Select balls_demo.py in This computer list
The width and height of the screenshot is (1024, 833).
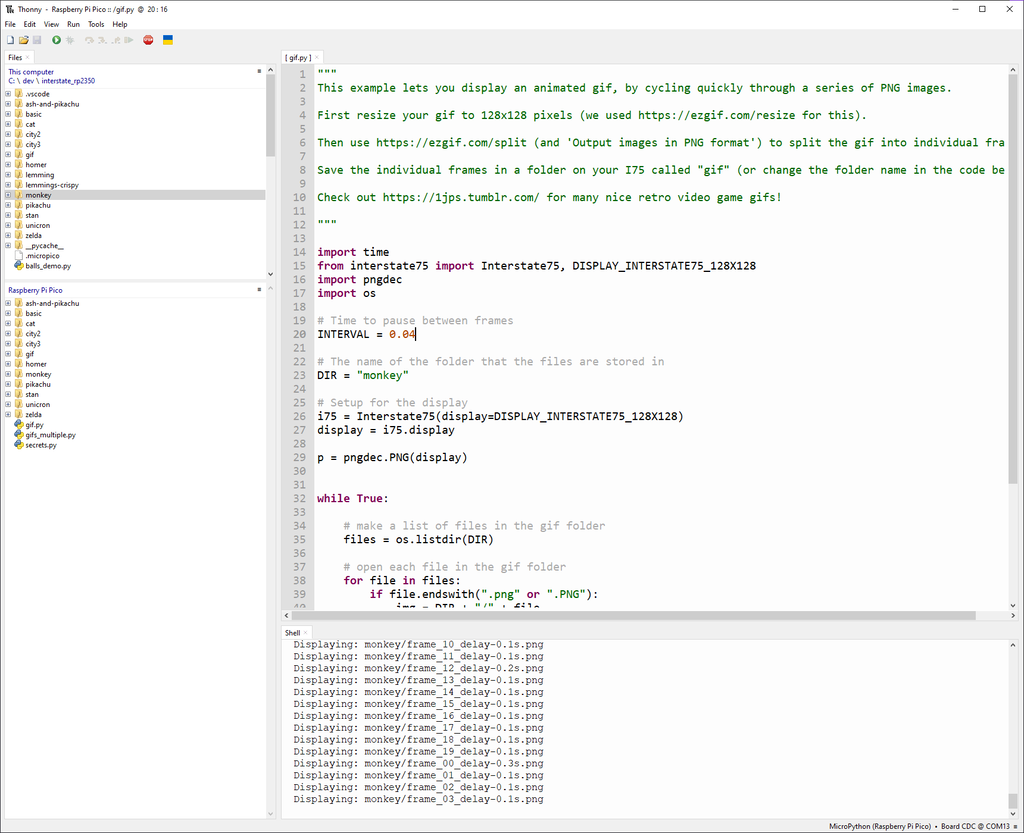point(48,266)
